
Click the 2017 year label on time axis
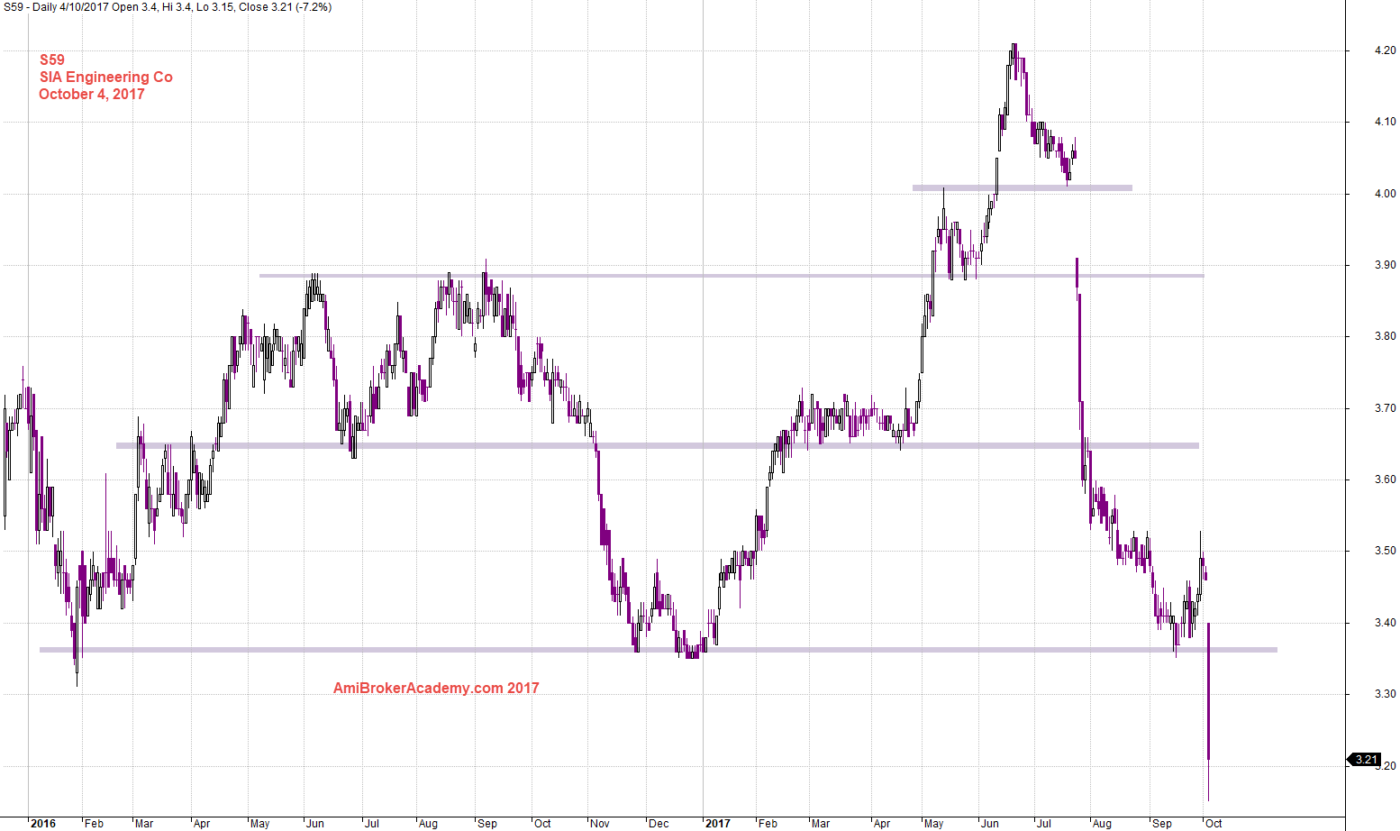pyautogui.click(x=718, y=824)
